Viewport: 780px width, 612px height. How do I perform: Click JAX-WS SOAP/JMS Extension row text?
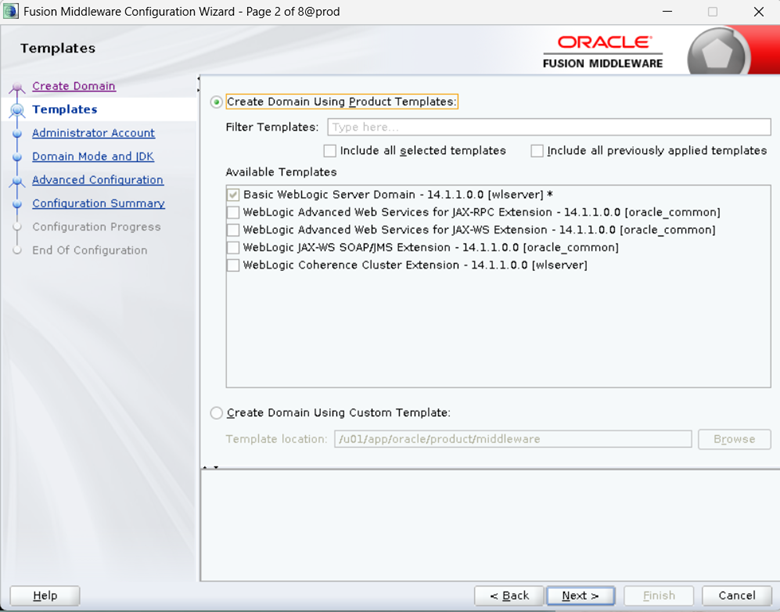(x=431, y=247)
